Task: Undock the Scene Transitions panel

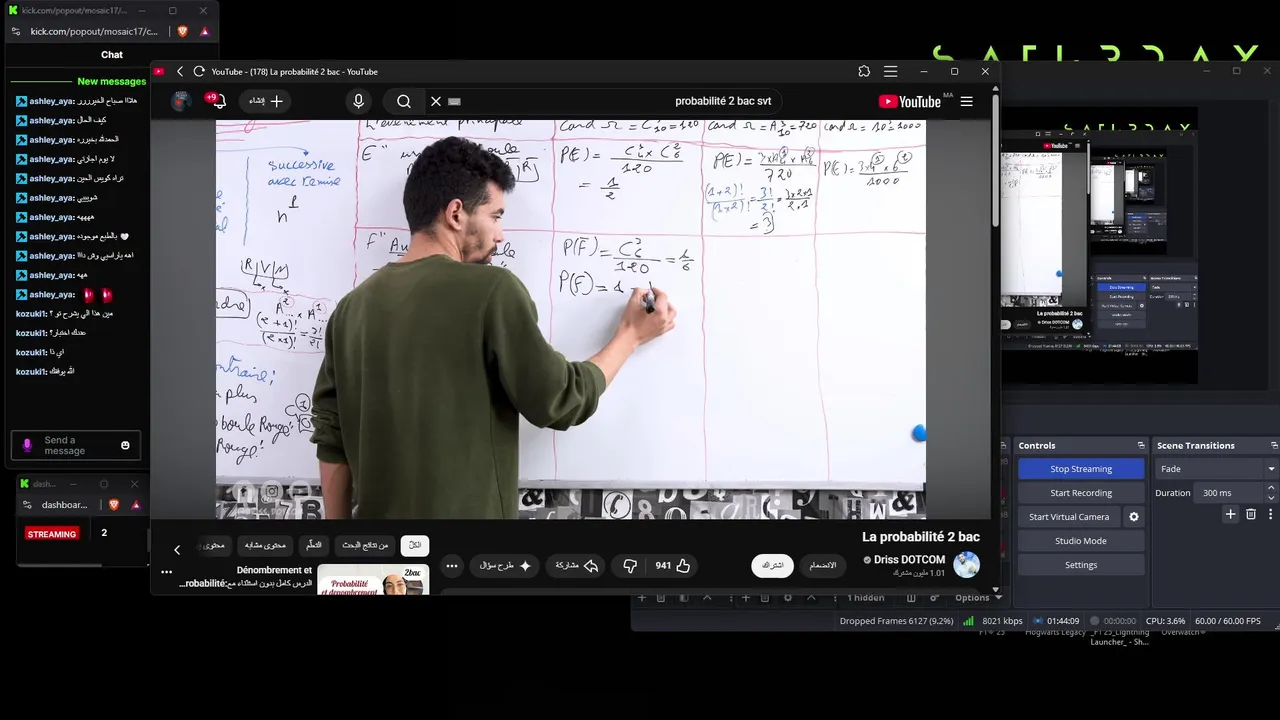Action: pos(1274,445)
